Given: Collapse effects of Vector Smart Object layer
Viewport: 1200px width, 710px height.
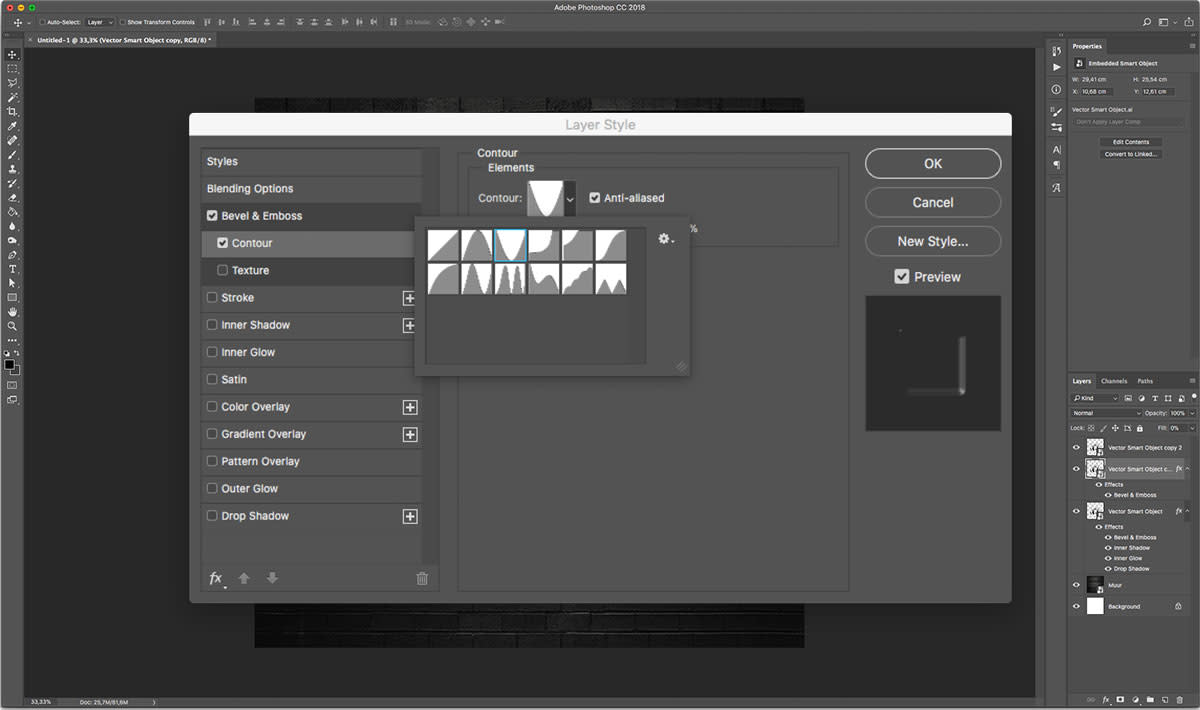Looking at the screenshot, I should pyautogui.click(x=1188, y=511).
